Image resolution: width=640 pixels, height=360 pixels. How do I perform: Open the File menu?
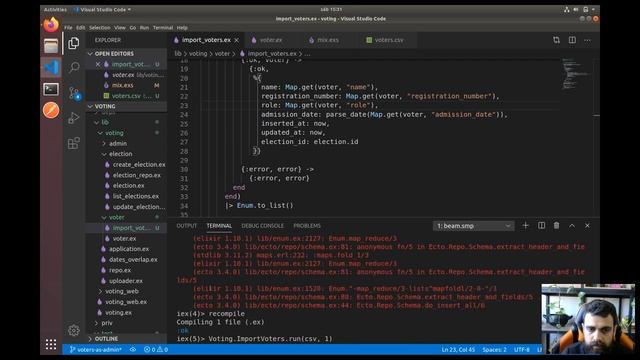[68, 28]
